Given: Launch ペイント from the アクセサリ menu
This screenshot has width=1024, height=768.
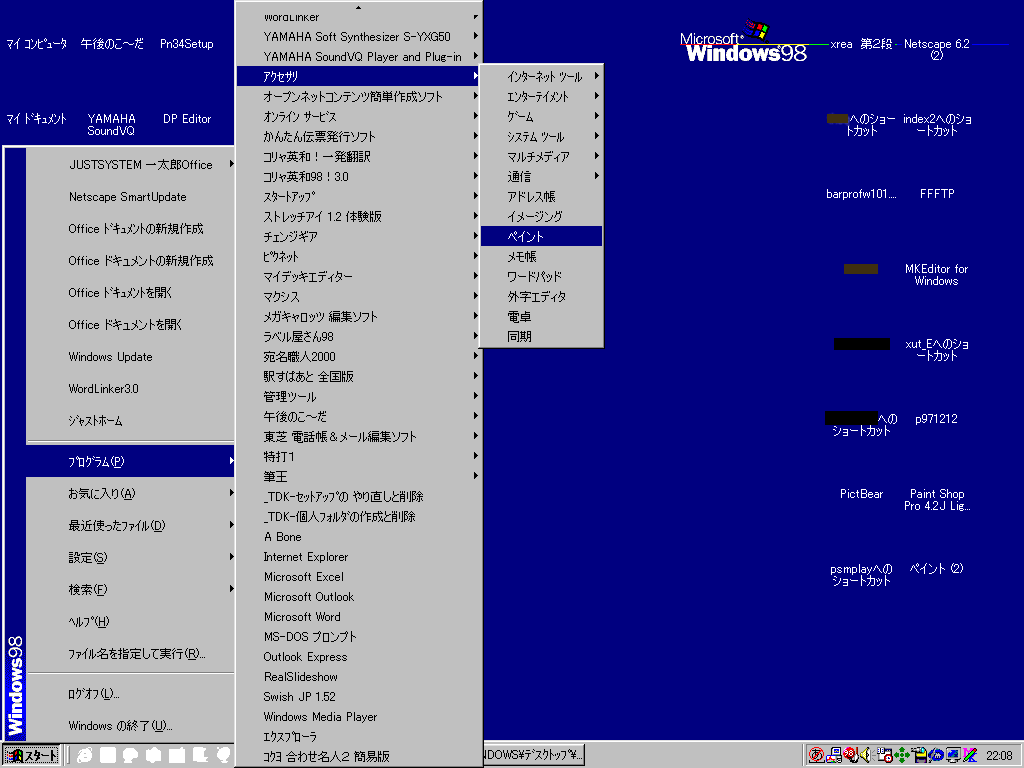Looking at the screenshot, I should (541, 236).
